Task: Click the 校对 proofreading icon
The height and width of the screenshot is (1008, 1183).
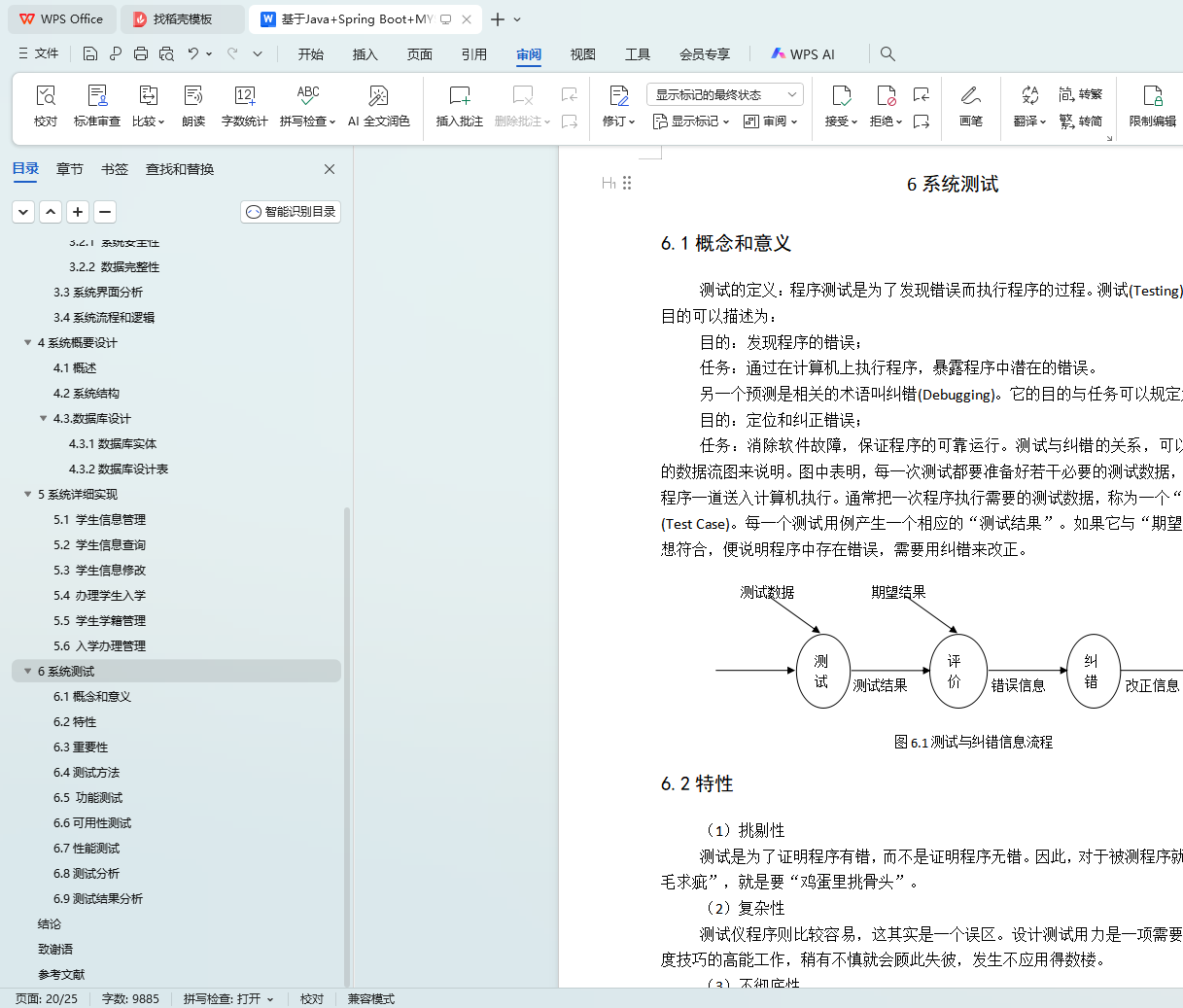Action: pos(46,95)
